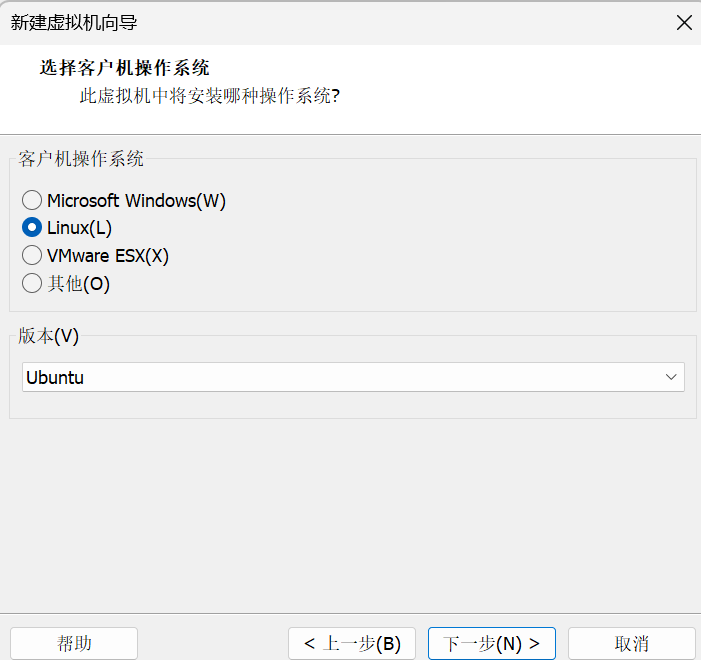
Task: Click the 客户机操作系统 group label
Action: [81, 158]
